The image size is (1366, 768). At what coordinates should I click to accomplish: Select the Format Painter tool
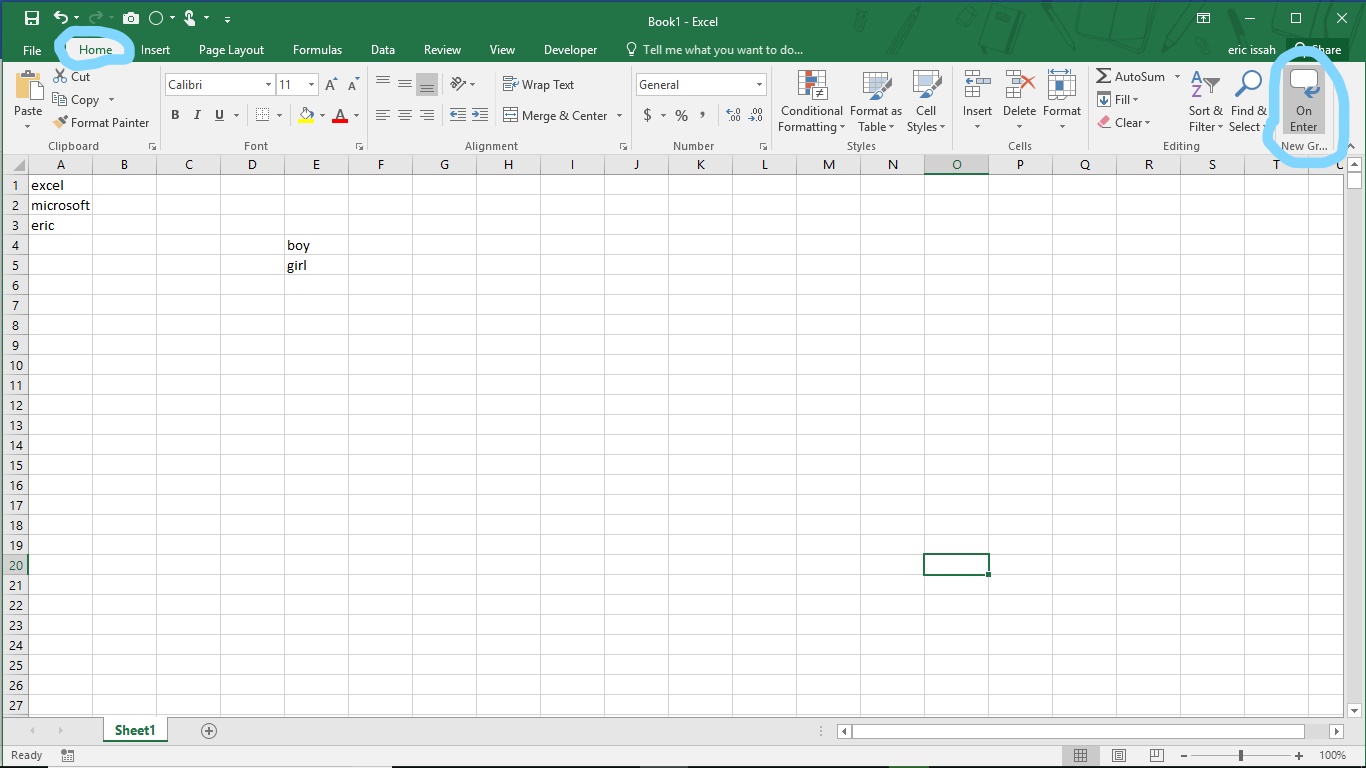tap(101, 122)
